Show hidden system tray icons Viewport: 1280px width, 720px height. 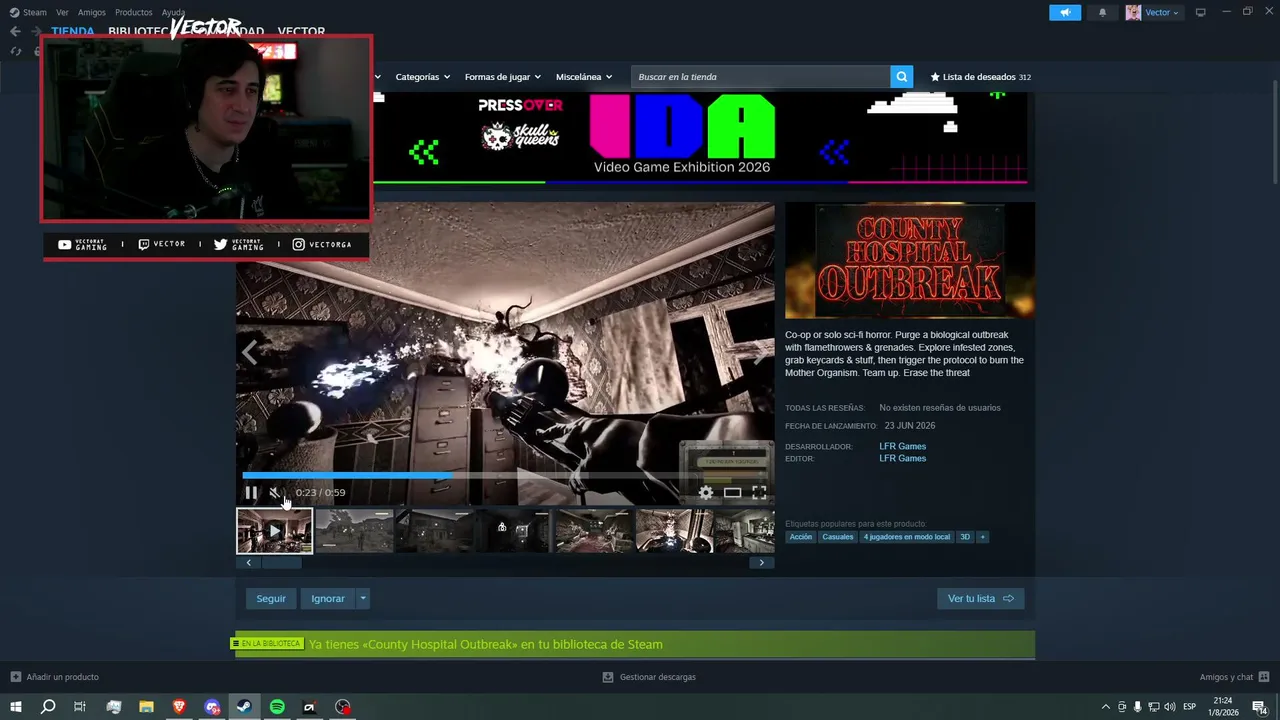click(x=1105, y=707)
